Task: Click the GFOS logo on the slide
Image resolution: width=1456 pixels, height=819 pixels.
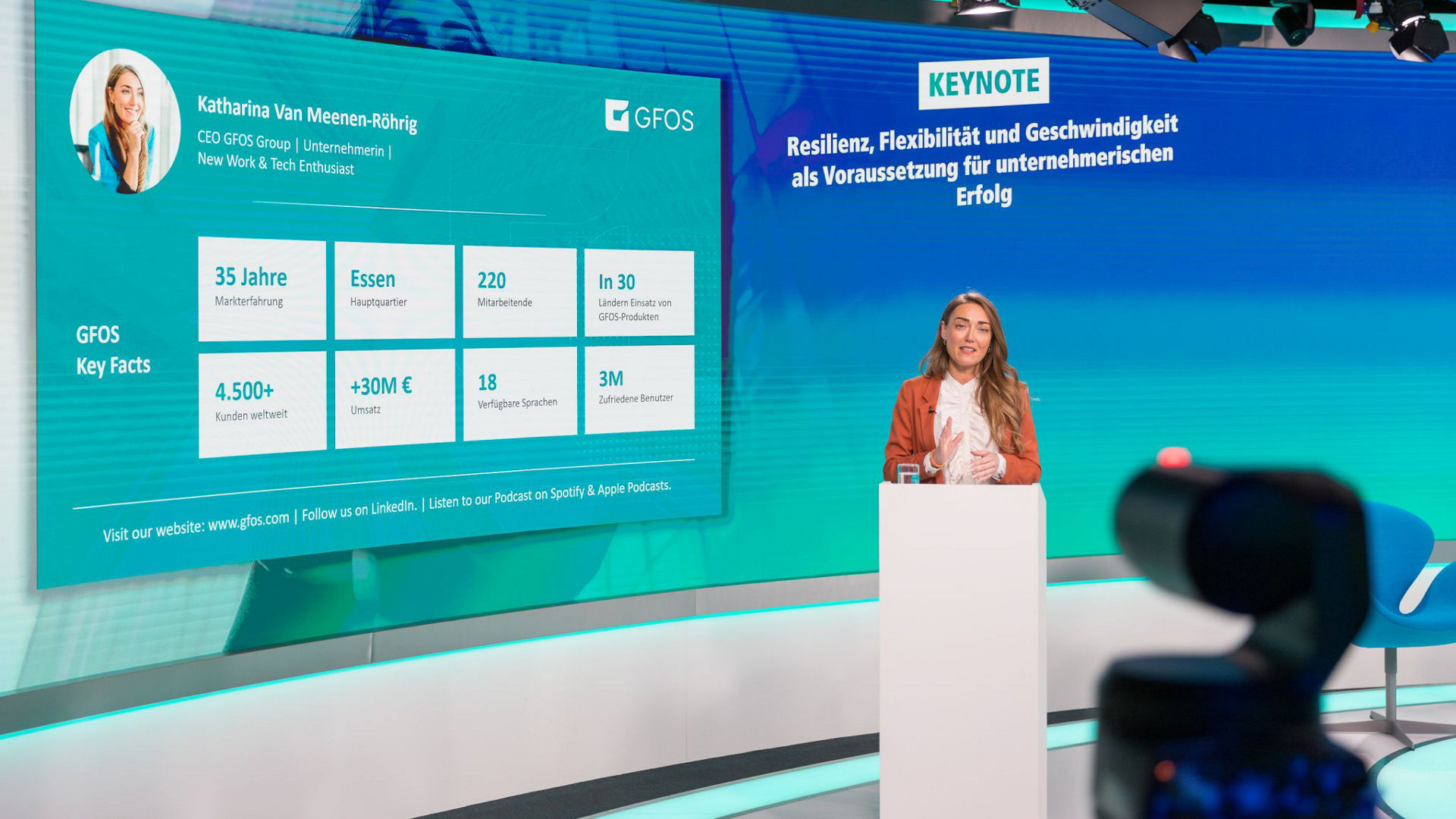Action: (x=649, y=117)
